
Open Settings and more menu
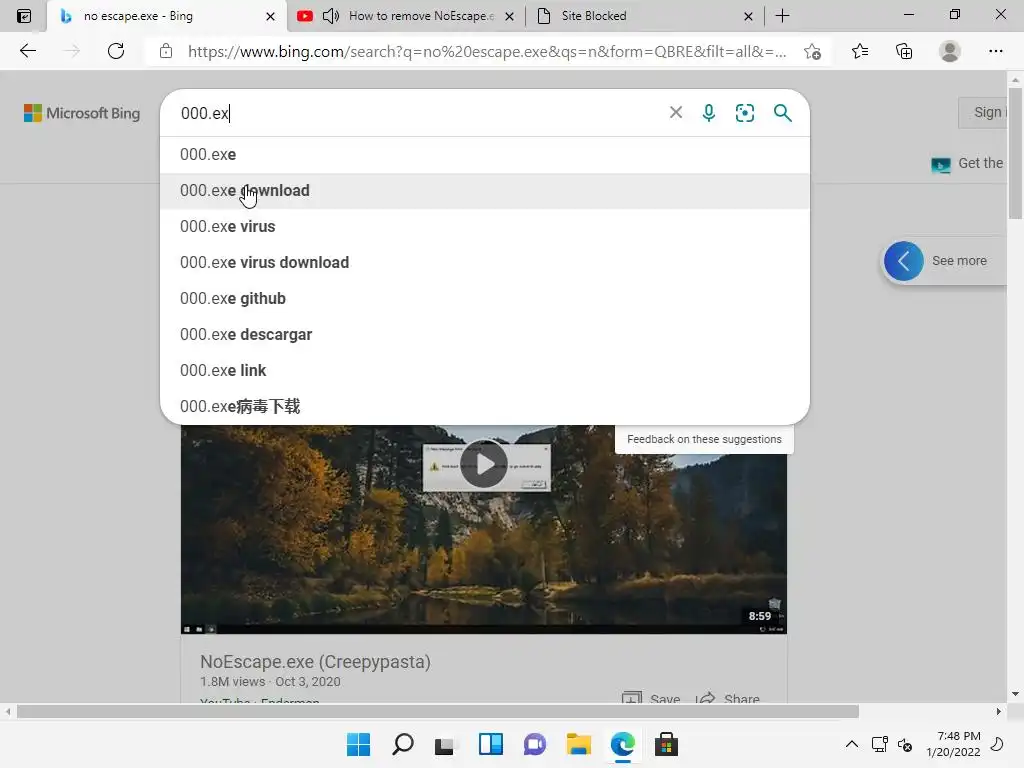[x=995, y=51]
